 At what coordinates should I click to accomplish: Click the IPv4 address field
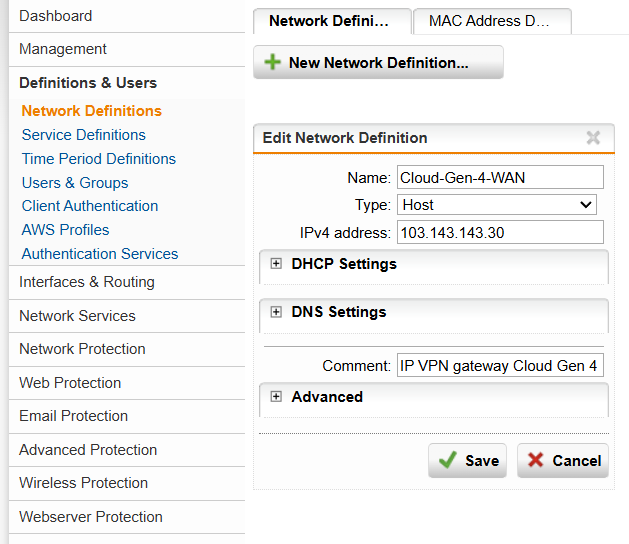click(500, 233)
